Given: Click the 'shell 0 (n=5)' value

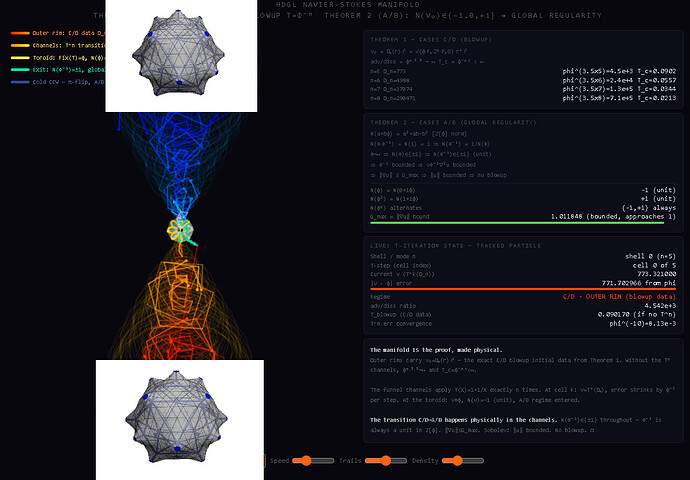Looking at the screenshot, I should [650, 256].
